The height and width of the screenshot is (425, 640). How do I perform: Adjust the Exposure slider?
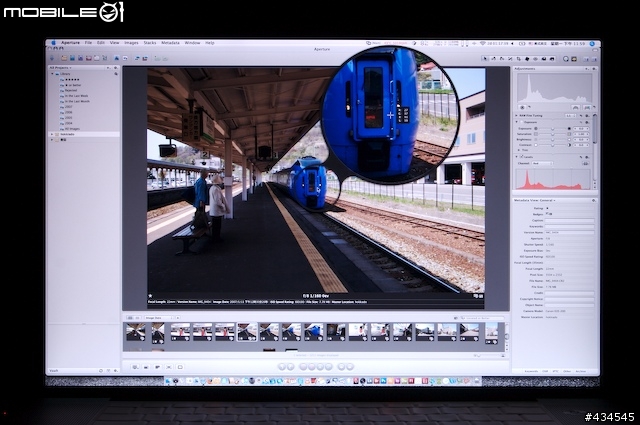(x=553, y=129)
